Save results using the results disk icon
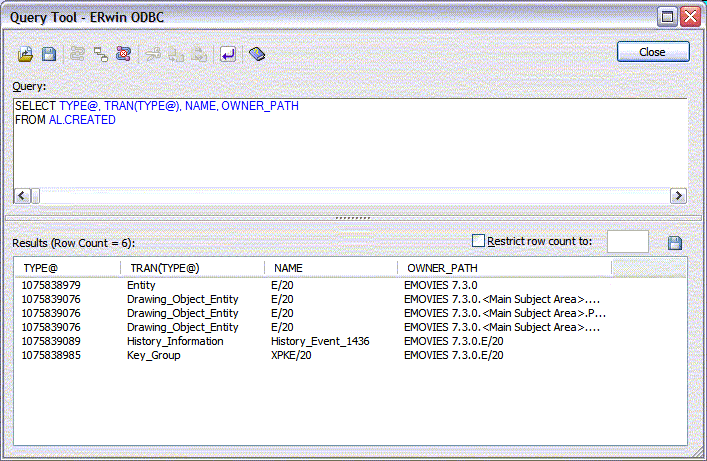The width and height of the screenshot is (707, 461). pos(674,243)
